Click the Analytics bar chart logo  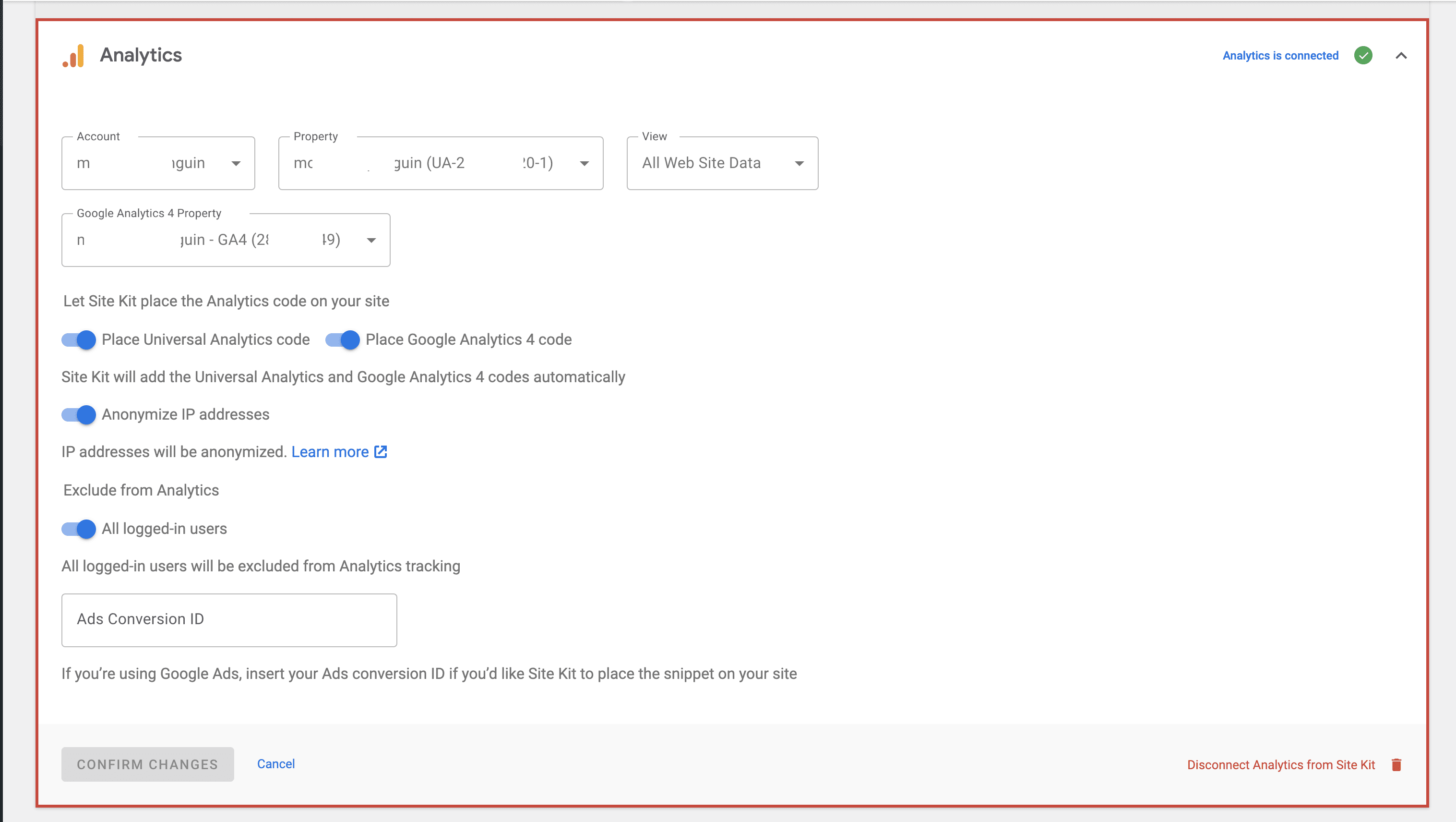[x=73, y=55]
